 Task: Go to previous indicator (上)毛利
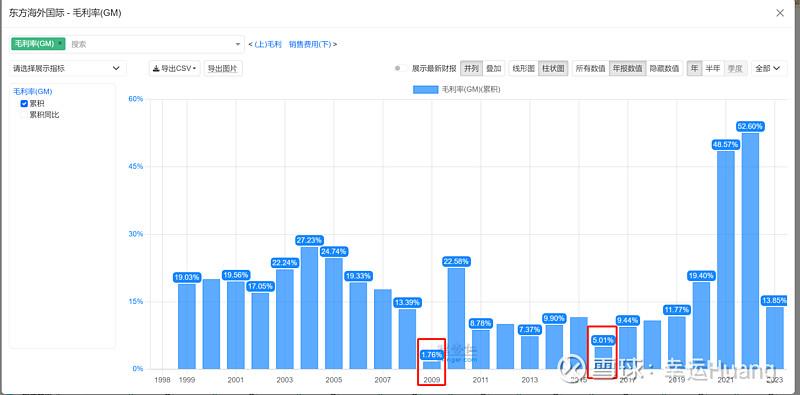click(268, 44)
